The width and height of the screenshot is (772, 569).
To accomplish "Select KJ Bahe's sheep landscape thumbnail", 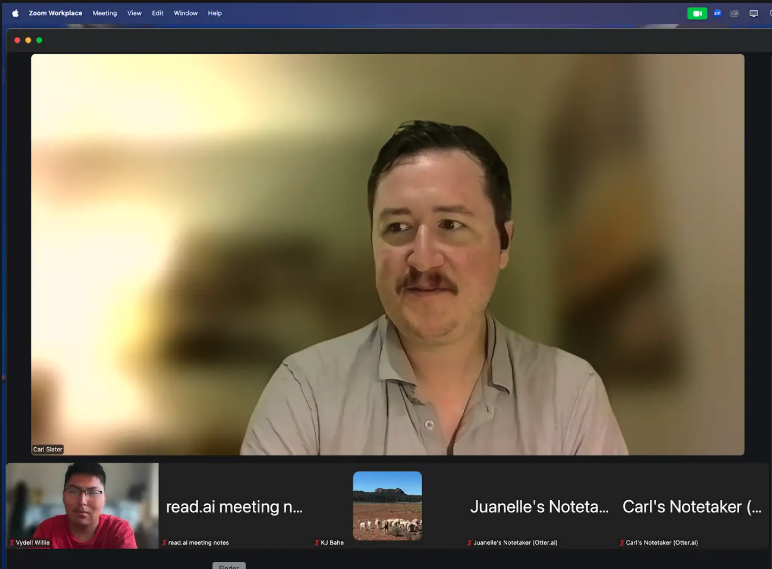I will [x=387, y=506].
